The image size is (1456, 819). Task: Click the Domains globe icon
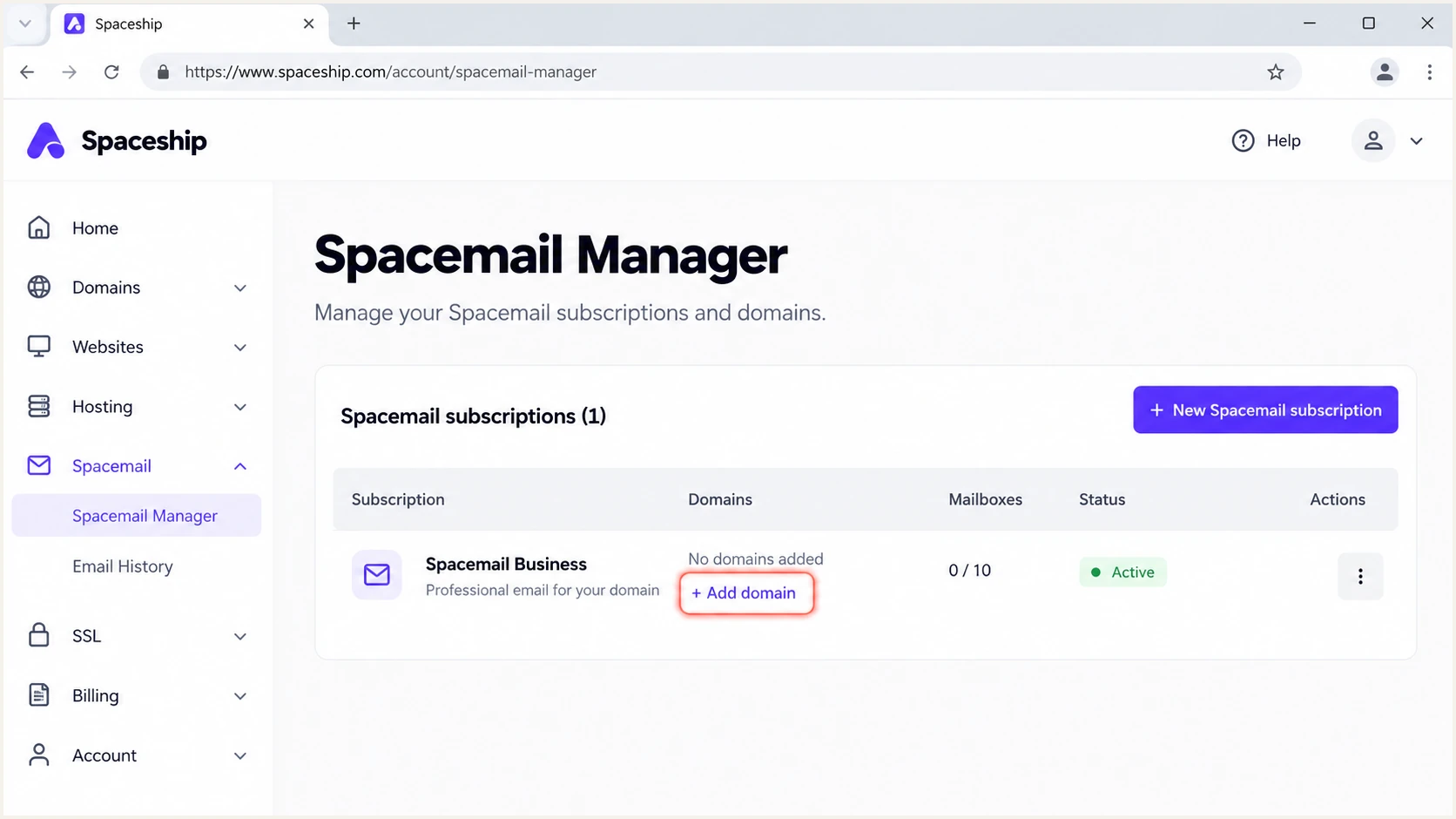(x=39, y=287)
